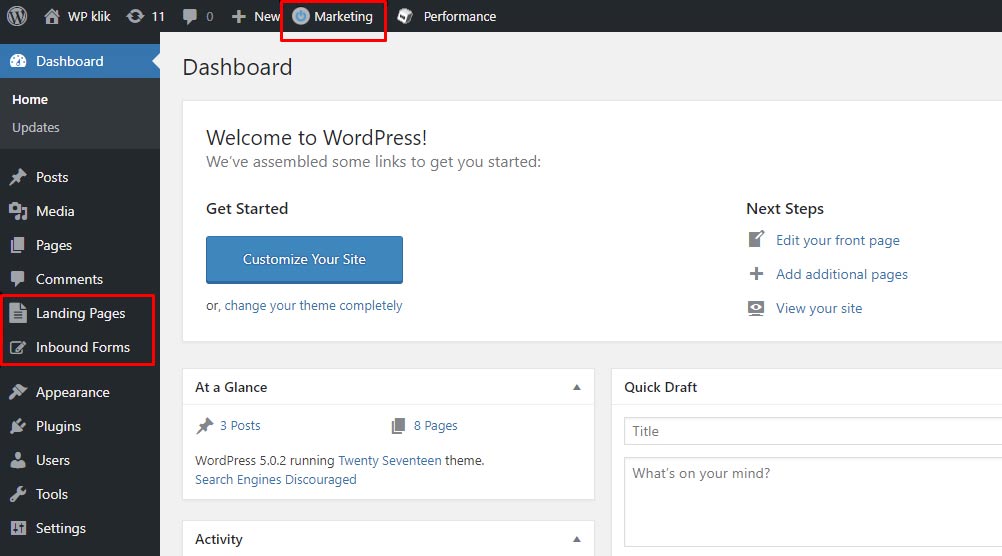The height and width of the screenshot is (556, 1002).
Task: Follow change your theme completely link
Action: coord(313,305)
